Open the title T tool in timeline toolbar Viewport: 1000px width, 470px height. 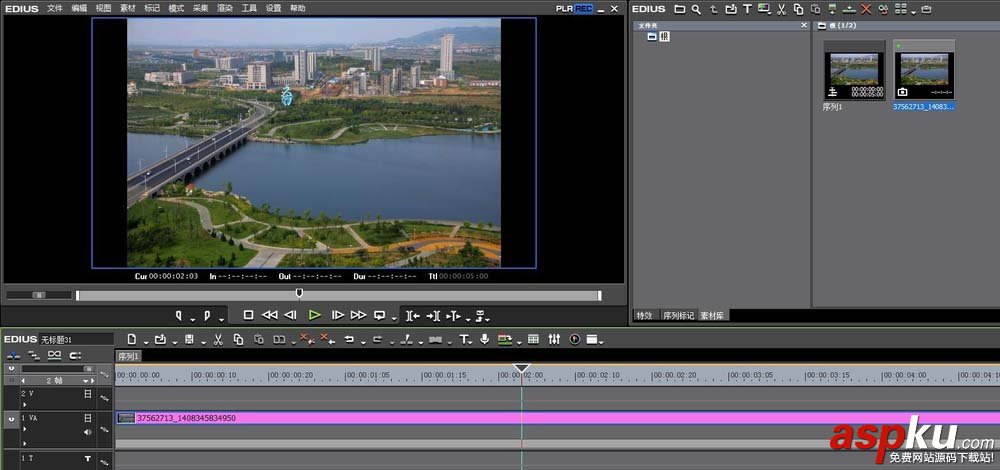463,340
